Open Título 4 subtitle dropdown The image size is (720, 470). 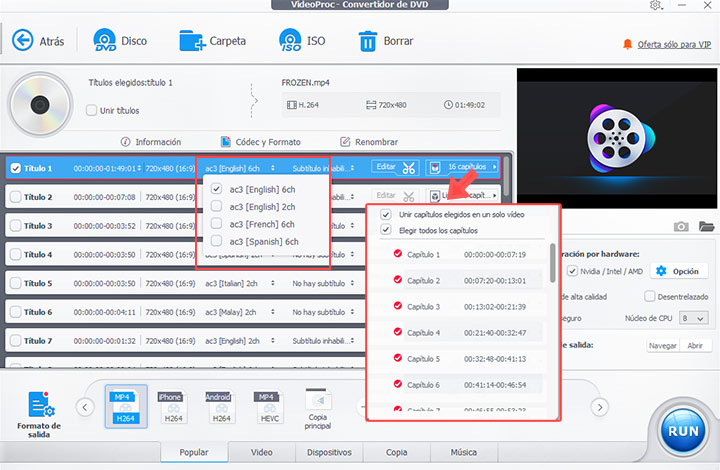point(352,254)
